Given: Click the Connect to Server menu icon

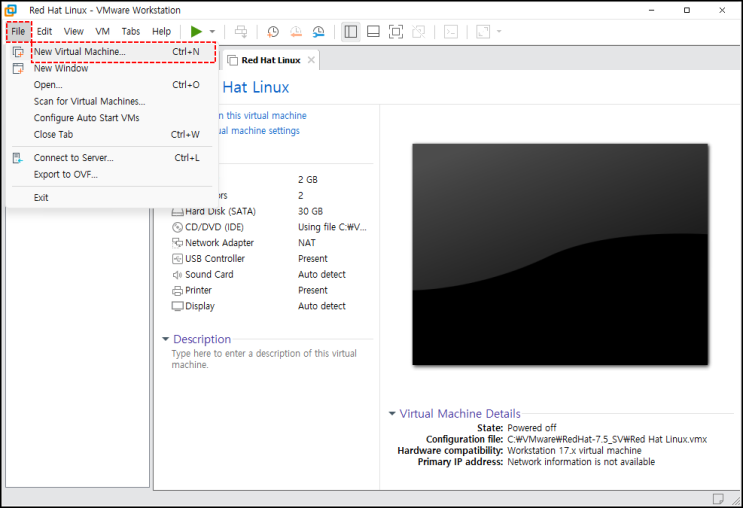Looking at the screenshot, I should (18, 158).
